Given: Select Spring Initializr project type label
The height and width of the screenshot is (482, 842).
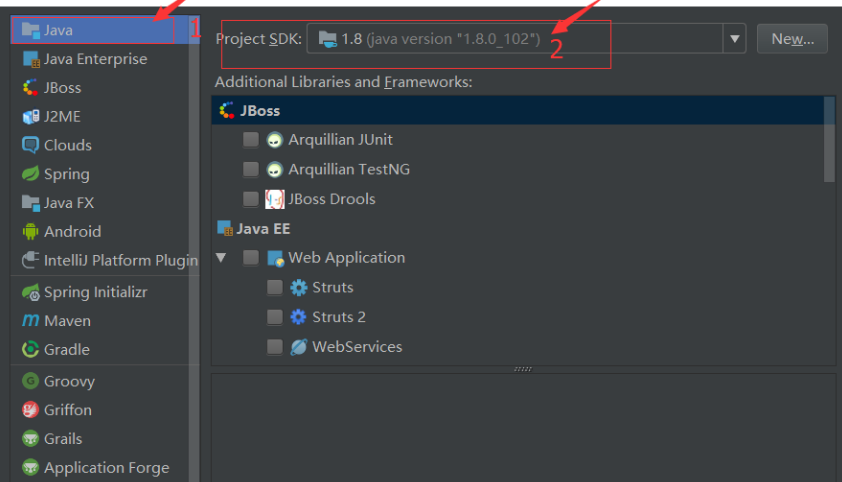Looking at the screenshot, I should click(96, 292).
